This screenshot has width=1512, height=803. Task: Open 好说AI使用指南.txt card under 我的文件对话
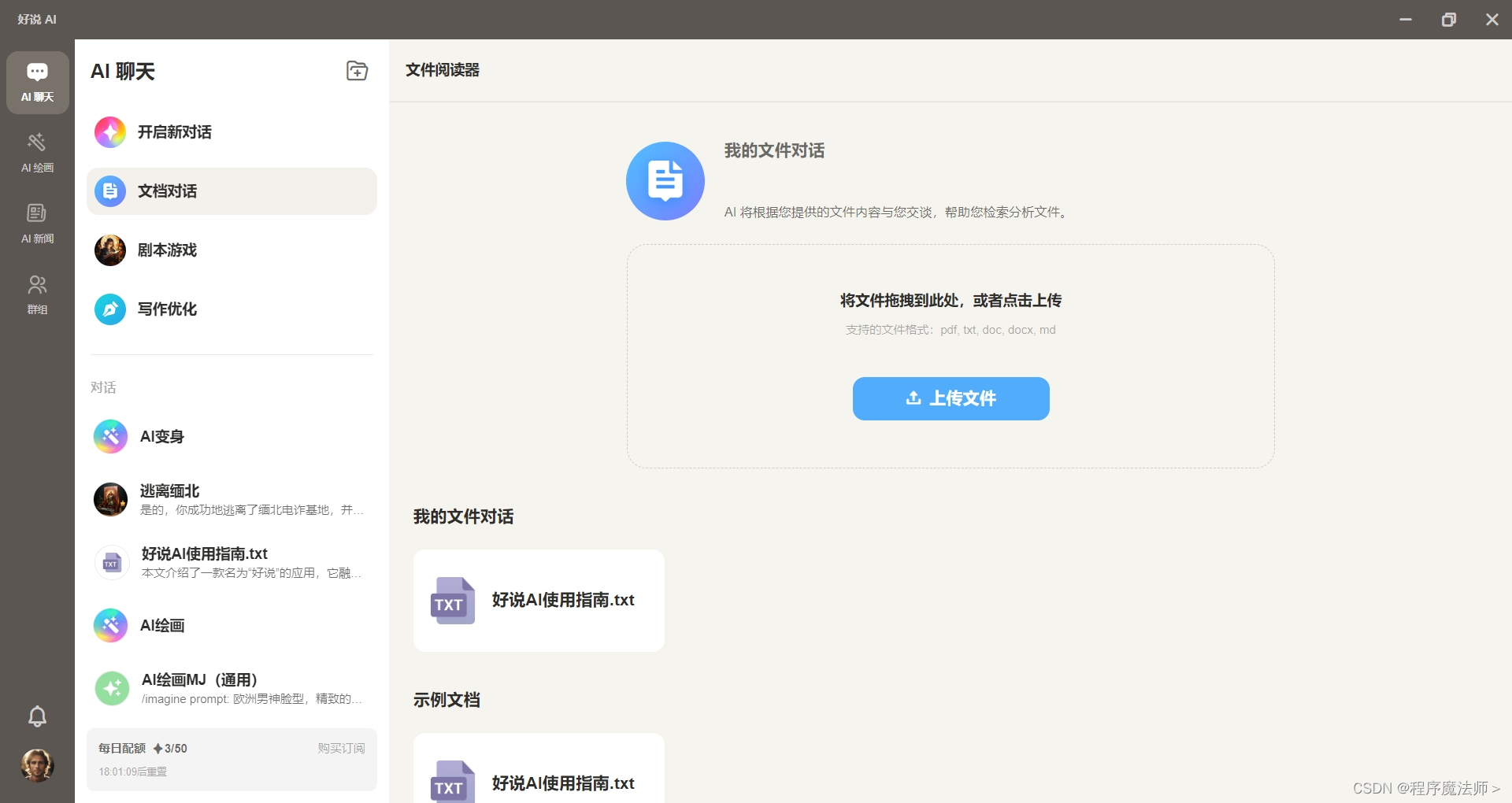[539, 601]
